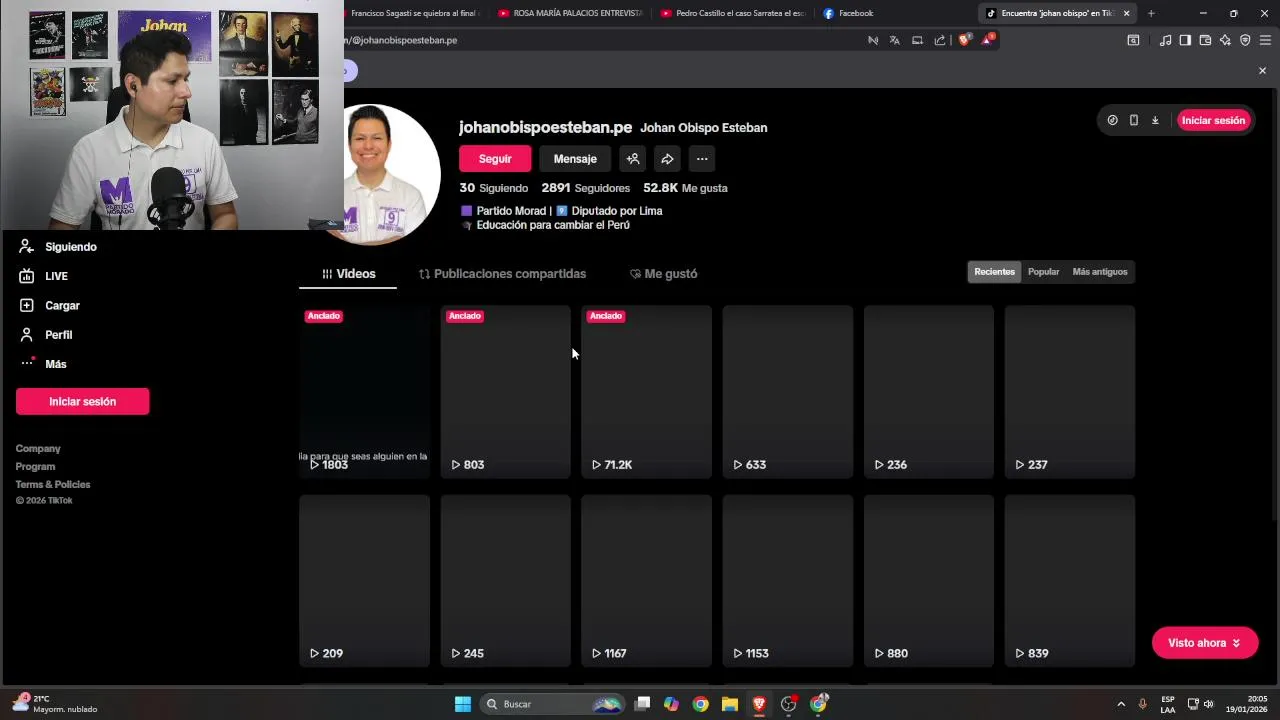The image size is (1280, 720).
Task: Click sidebar pink Iniciar sesión button
Action: pos(82,401)
